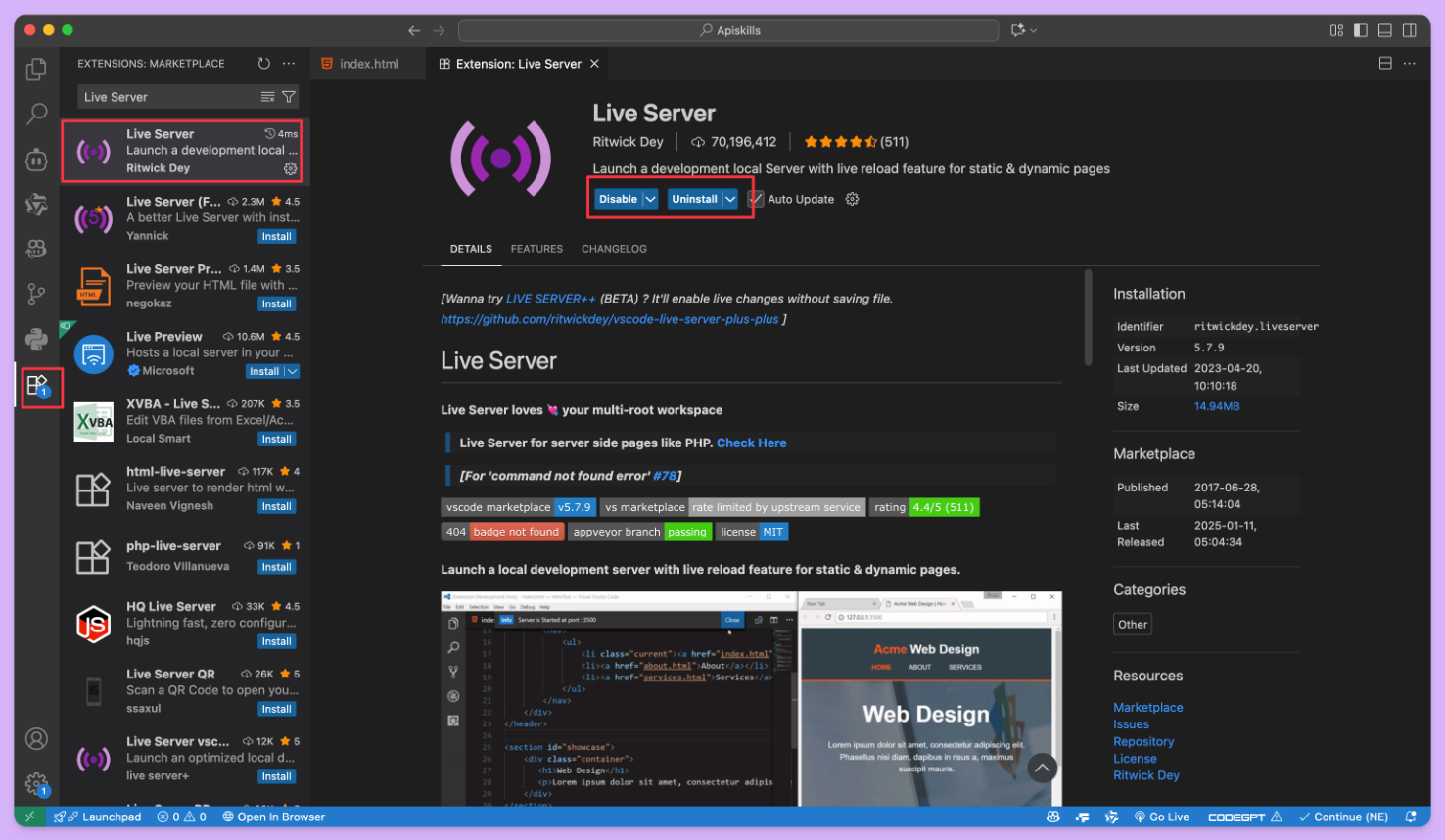Open the Repository link under Resources
Screen dimensions: 1445x840
click(1143, 741)
